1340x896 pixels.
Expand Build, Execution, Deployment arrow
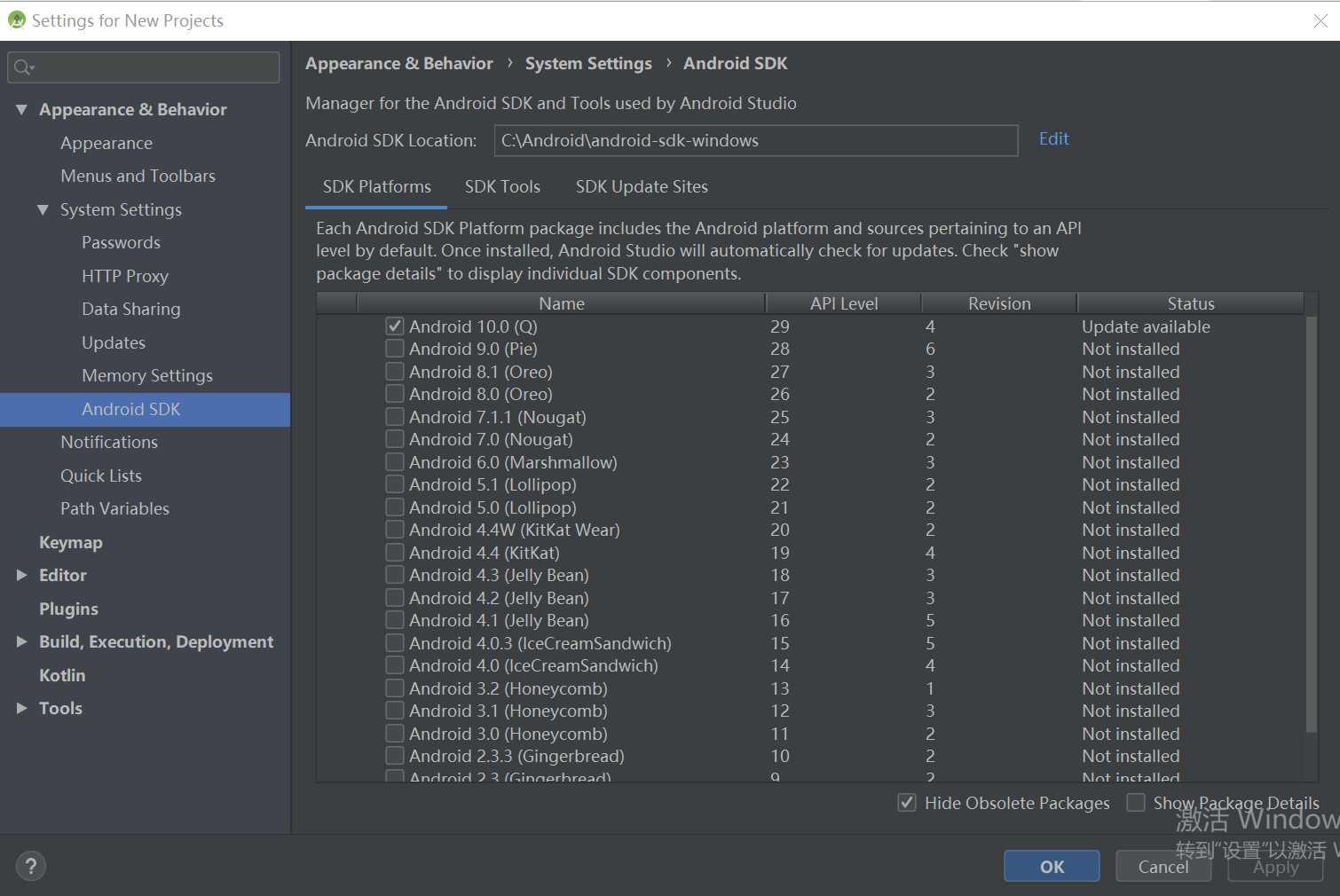pos(21,641)
